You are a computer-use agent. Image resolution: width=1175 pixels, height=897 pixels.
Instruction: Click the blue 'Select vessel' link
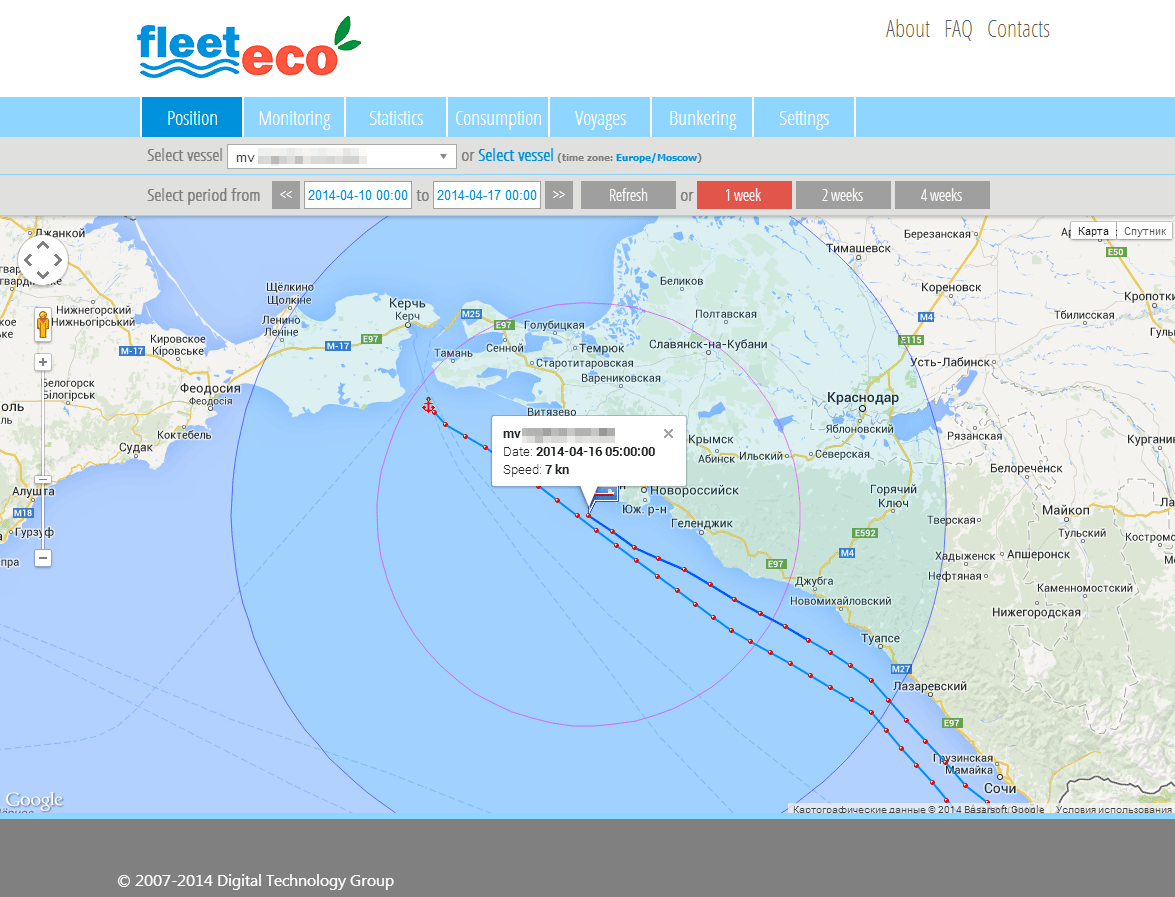[516, 155]
